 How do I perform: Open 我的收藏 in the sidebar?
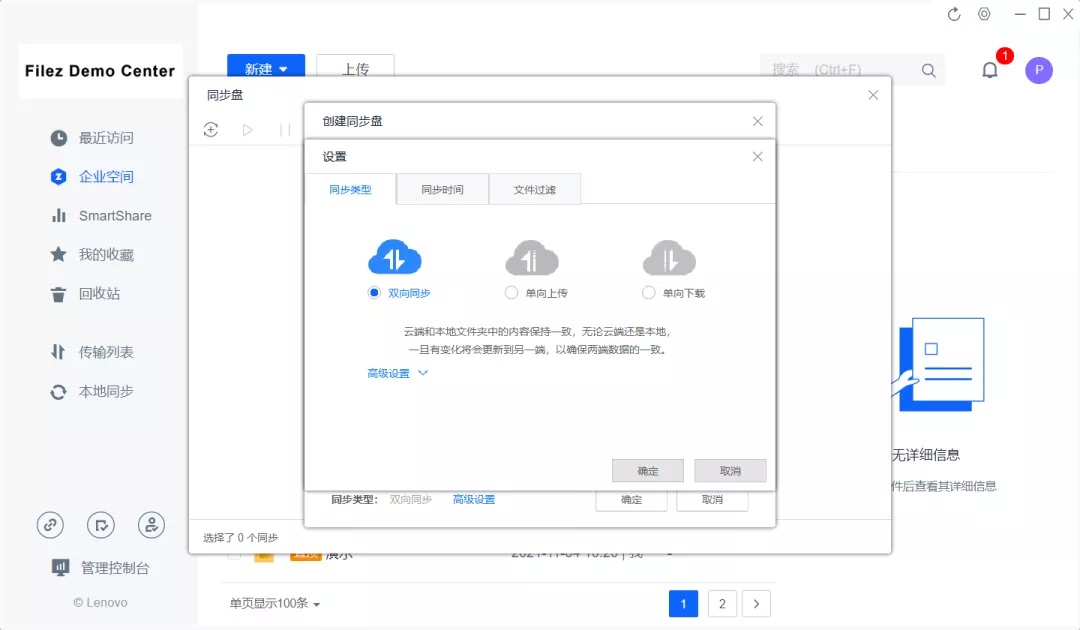106,255
